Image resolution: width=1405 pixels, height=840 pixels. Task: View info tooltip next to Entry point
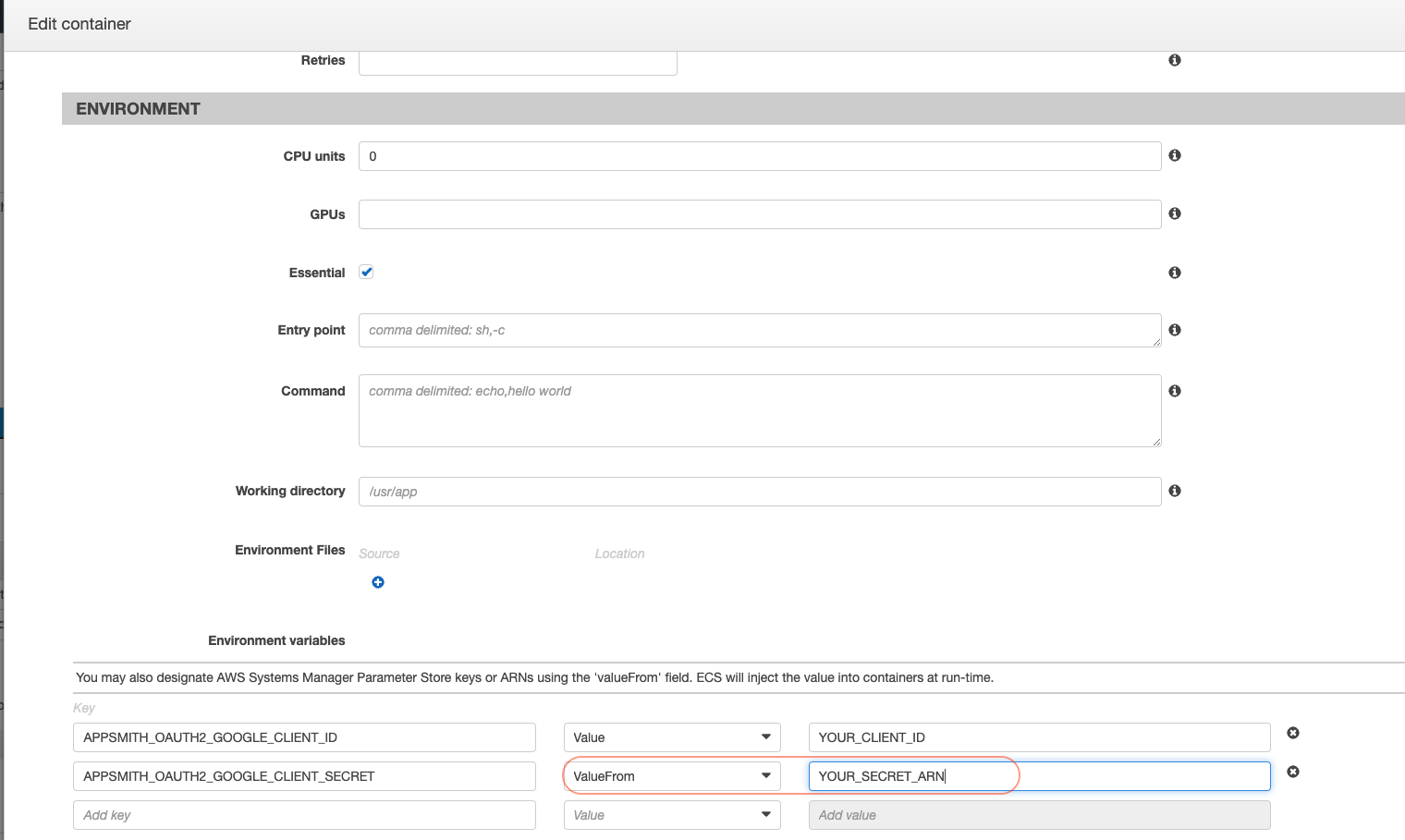pyautogui.click(x=1175, y=330)
